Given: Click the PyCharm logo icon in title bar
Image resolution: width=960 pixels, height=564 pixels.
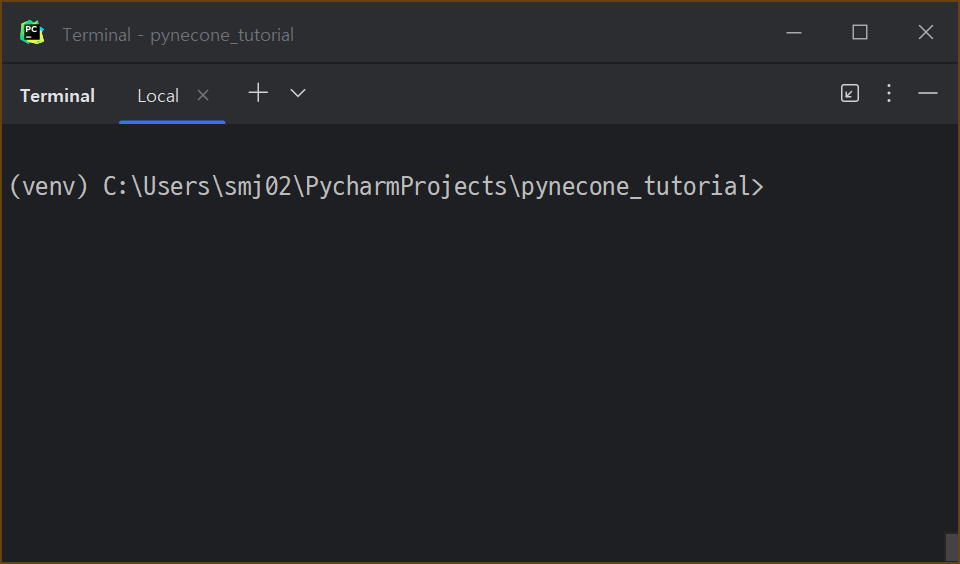Looking at the screenshot, I should click(x=32, y=33).
